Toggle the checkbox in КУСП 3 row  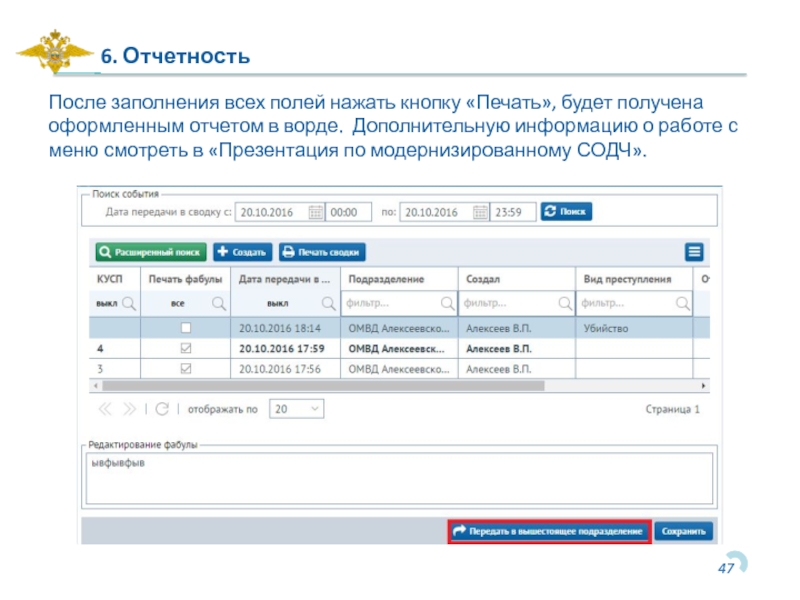[x=186, y=368]
